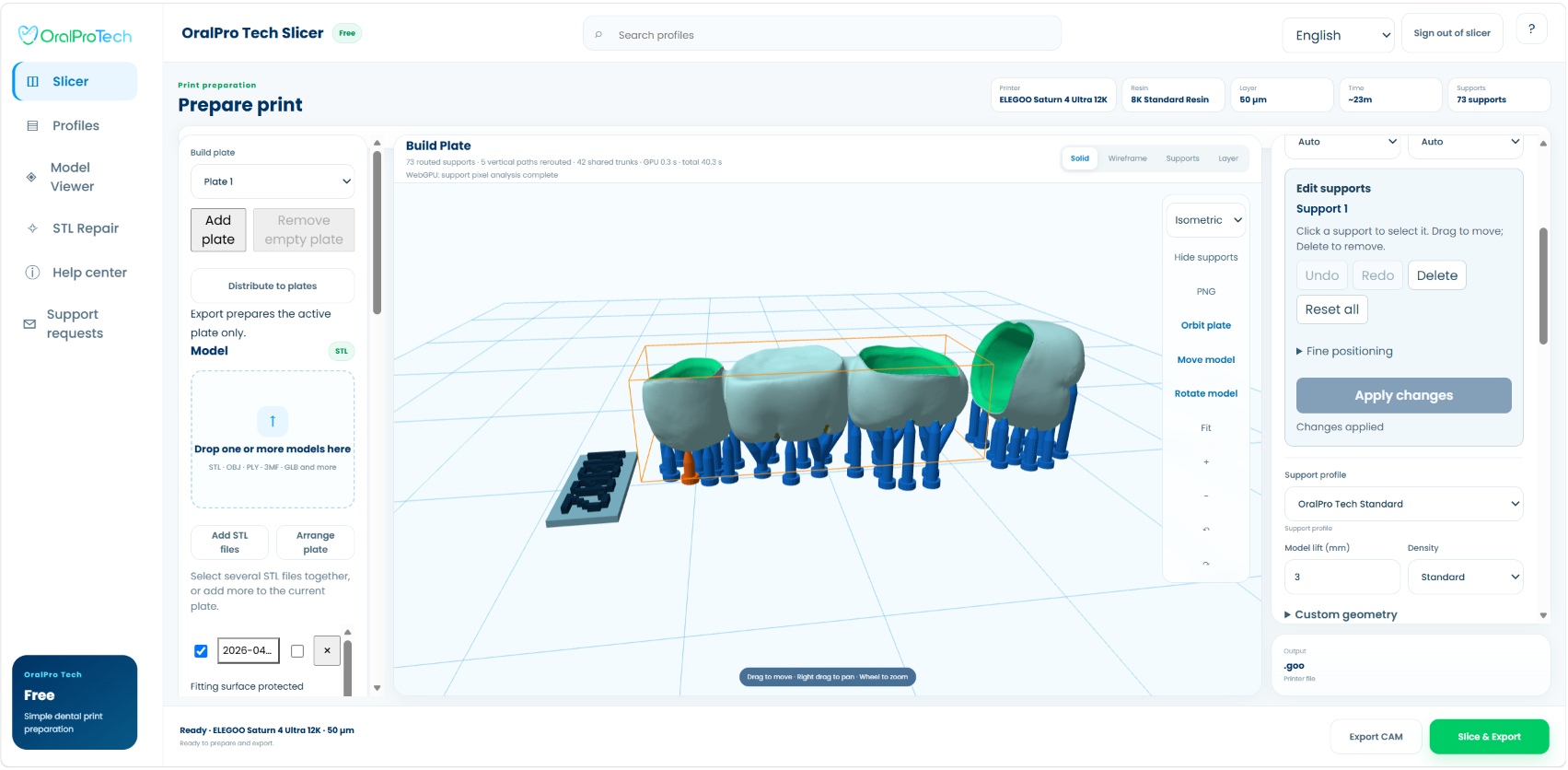1568x770 pixels.
Task: Click the right settings panel scrollbar
Action: pyautogui.click(x=1543, y=286)
